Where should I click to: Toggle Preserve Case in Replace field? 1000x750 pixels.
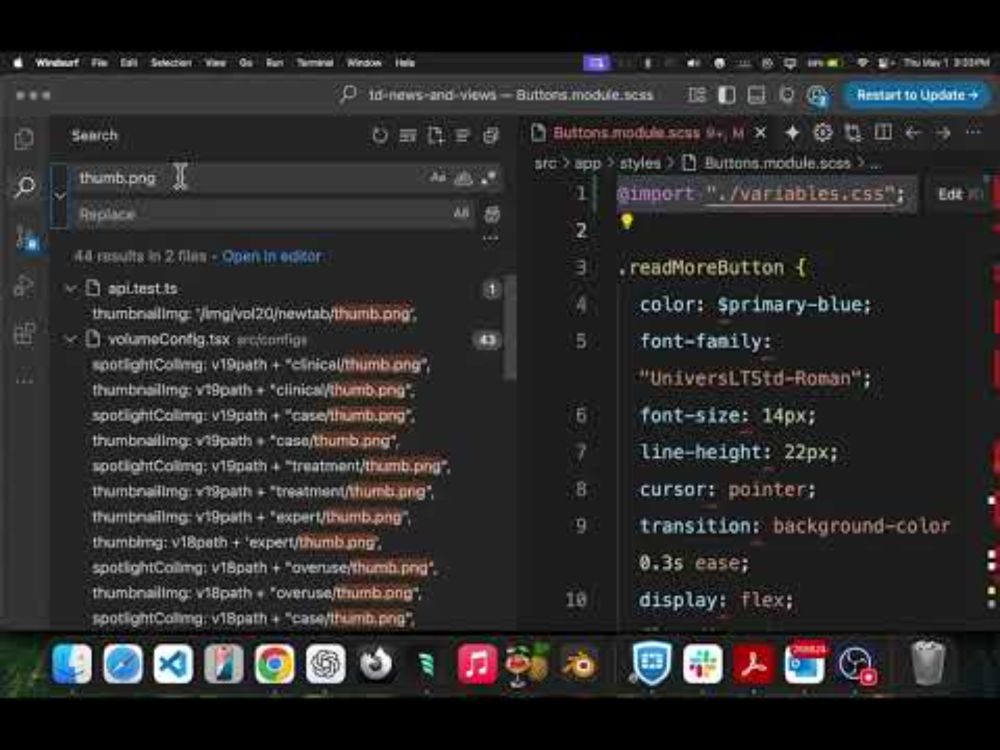tap(461, 214)
